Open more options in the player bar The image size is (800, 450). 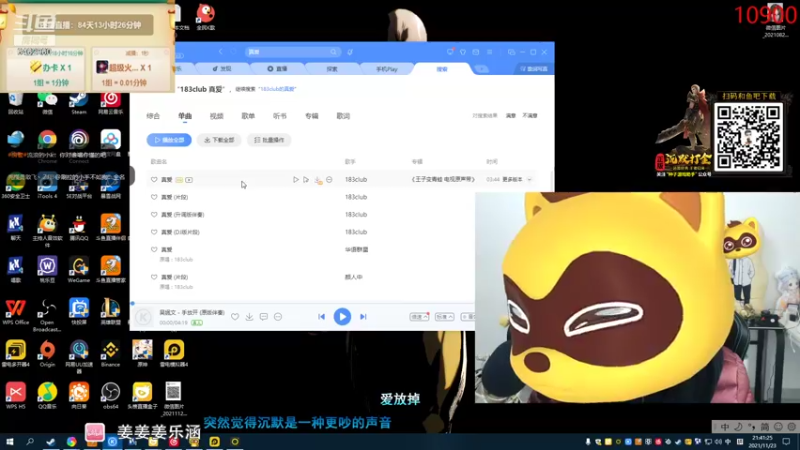278,317
